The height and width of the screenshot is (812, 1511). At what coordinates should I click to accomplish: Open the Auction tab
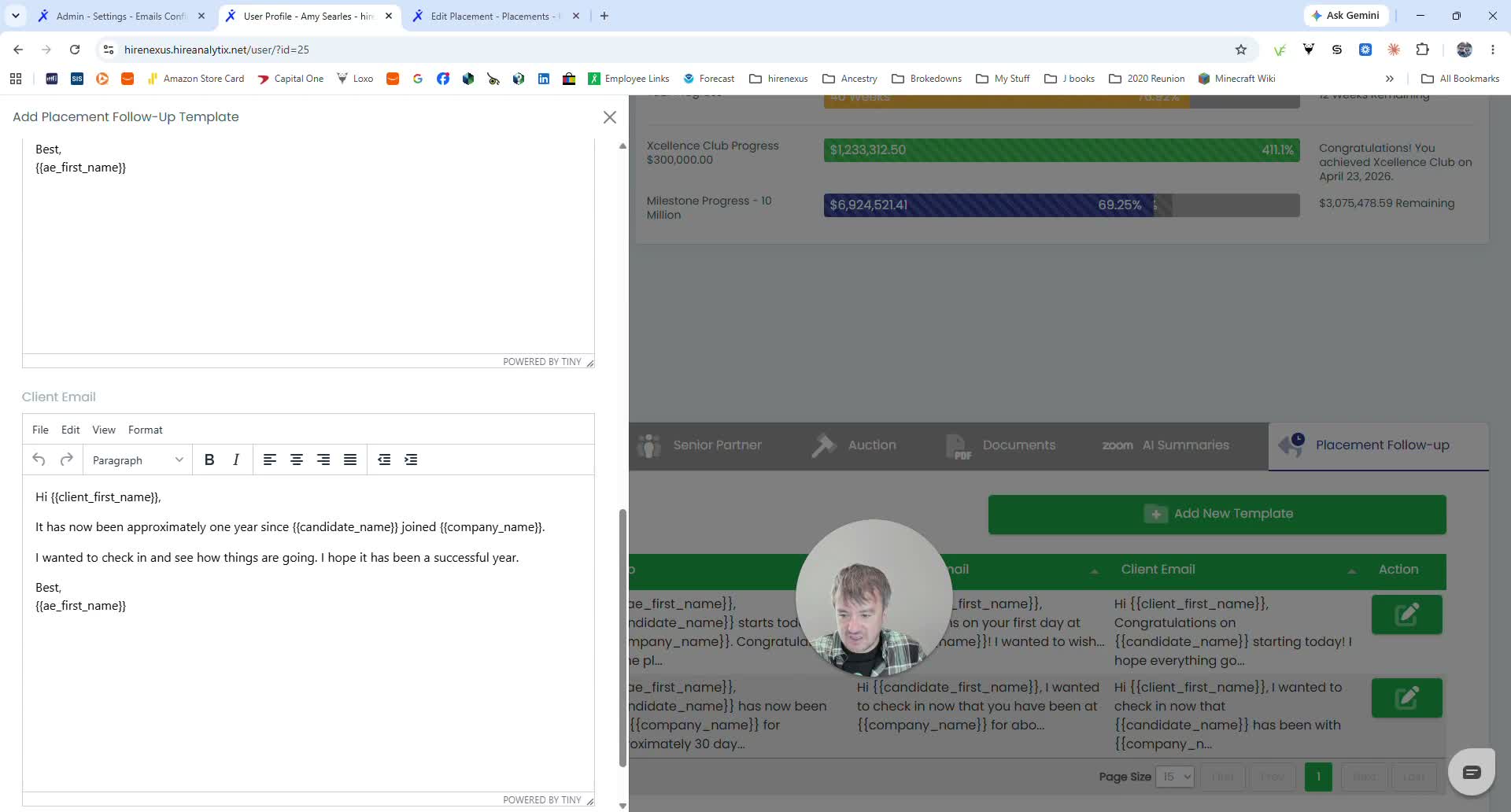click(855, 445)
